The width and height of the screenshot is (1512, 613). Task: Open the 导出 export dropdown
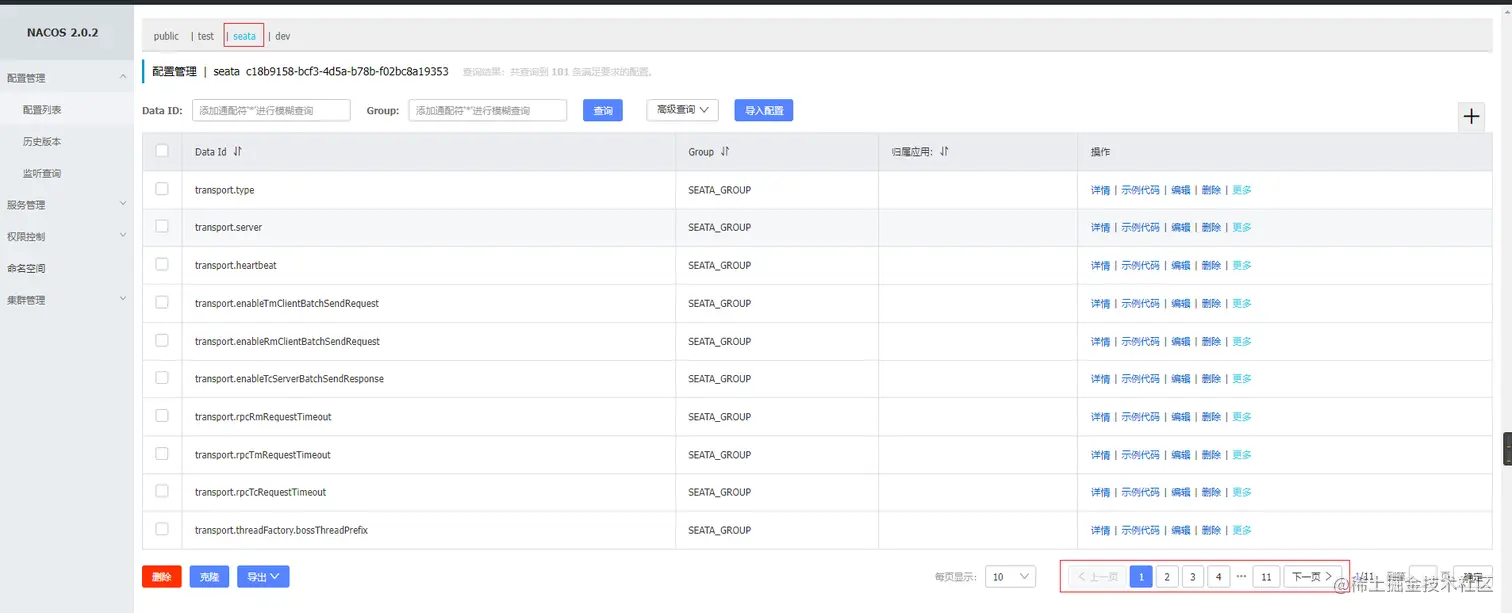tap(263, 577)
